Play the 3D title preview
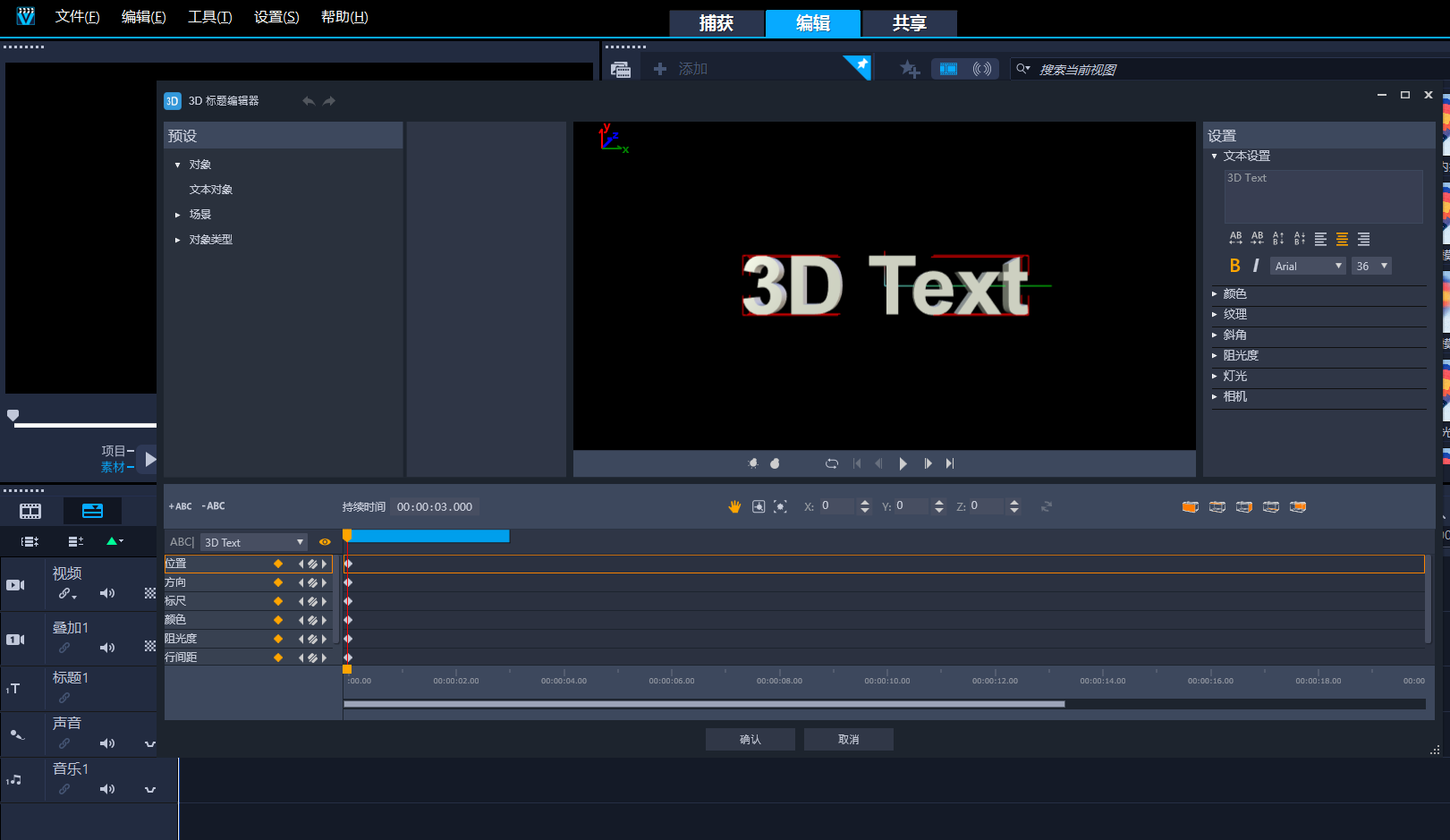The width and height of the screenshot is (1450, 840). point(903,463)
